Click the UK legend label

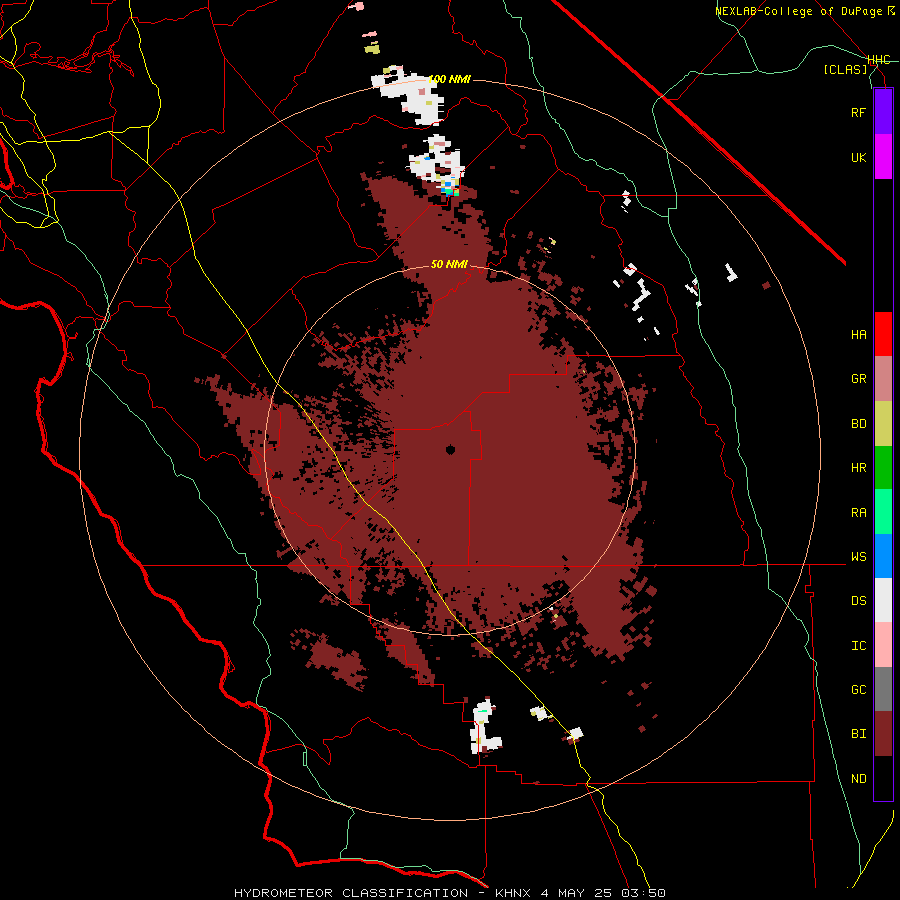858,157
